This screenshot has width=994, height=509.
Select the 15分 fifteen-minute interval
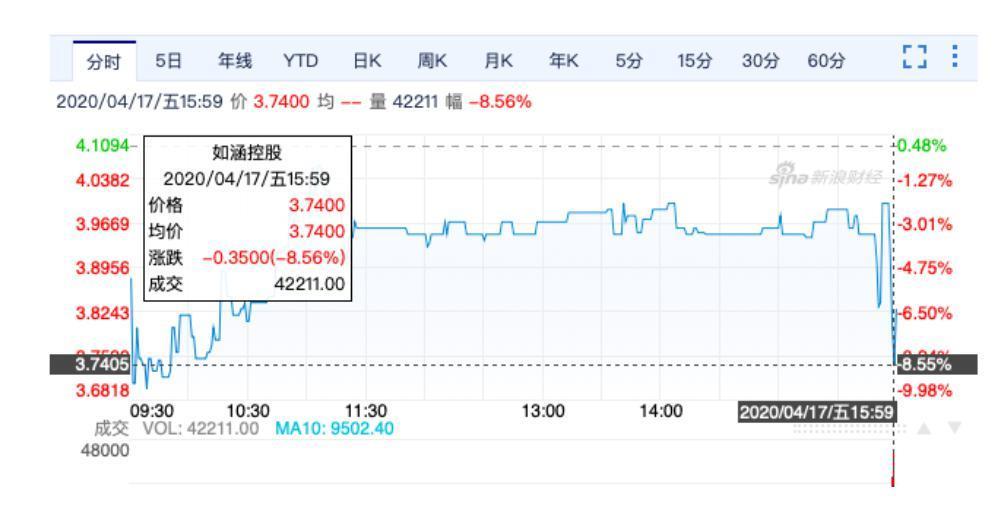[693, 62]
